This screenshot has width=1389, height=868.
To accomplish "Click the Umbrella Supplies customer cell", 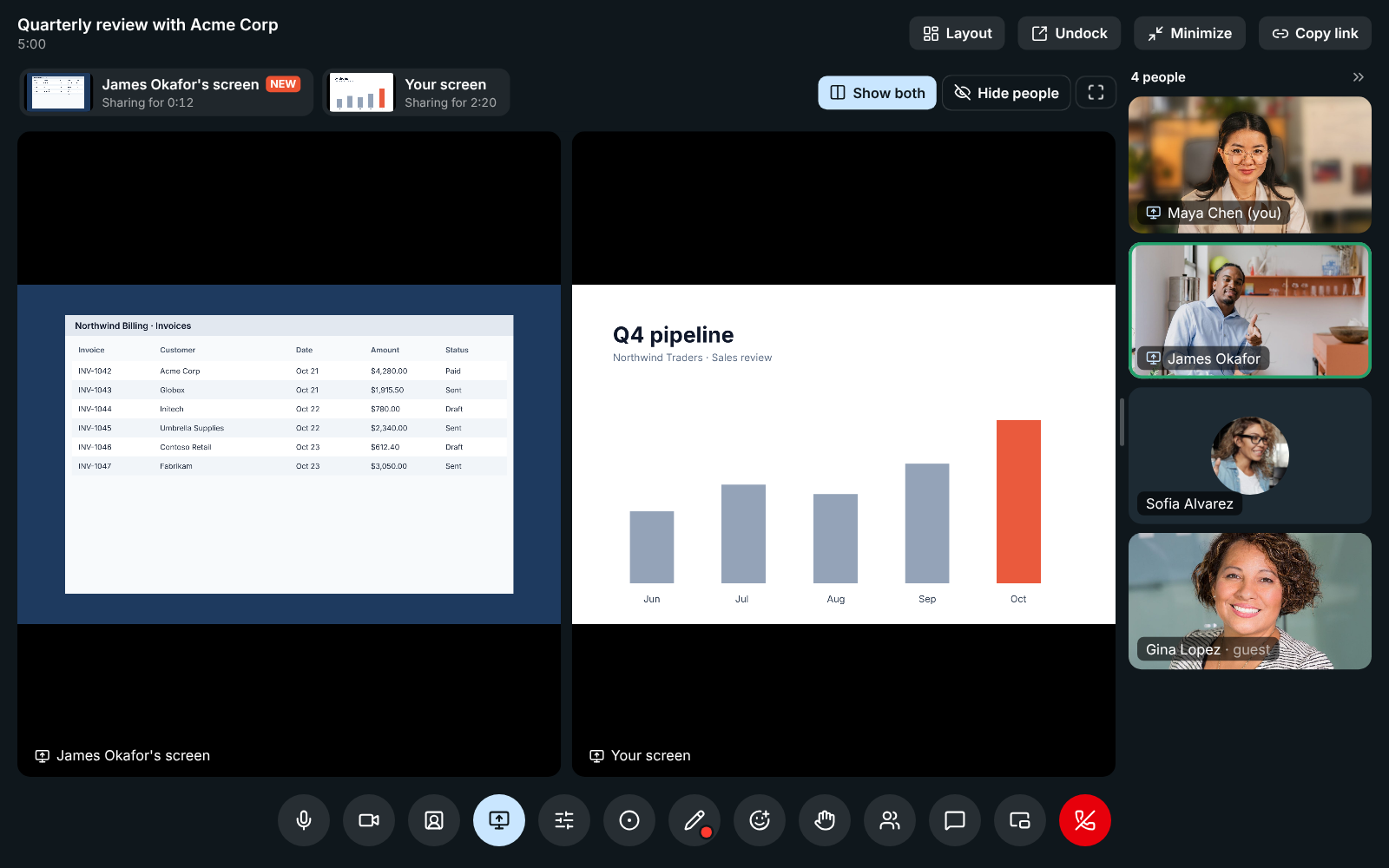I will point(192,428).
